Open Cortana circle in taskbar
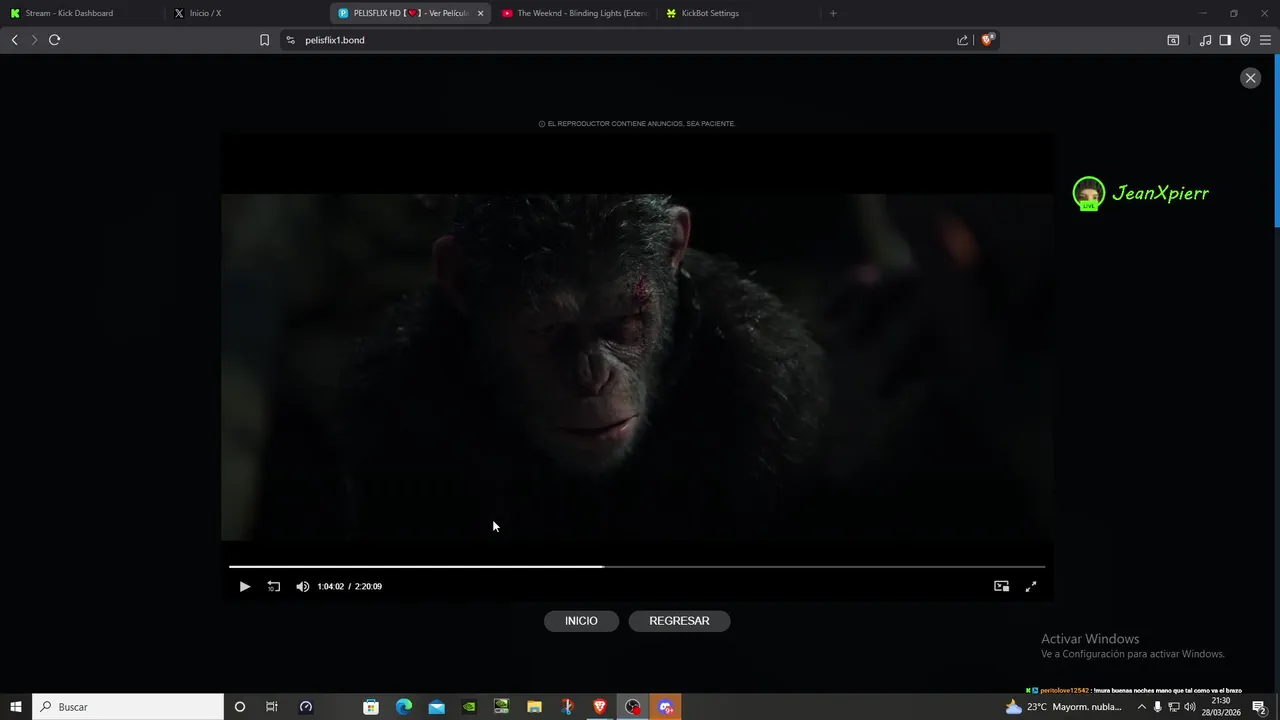This screenshot has width=1280, height=720. [x=239, y=707]
